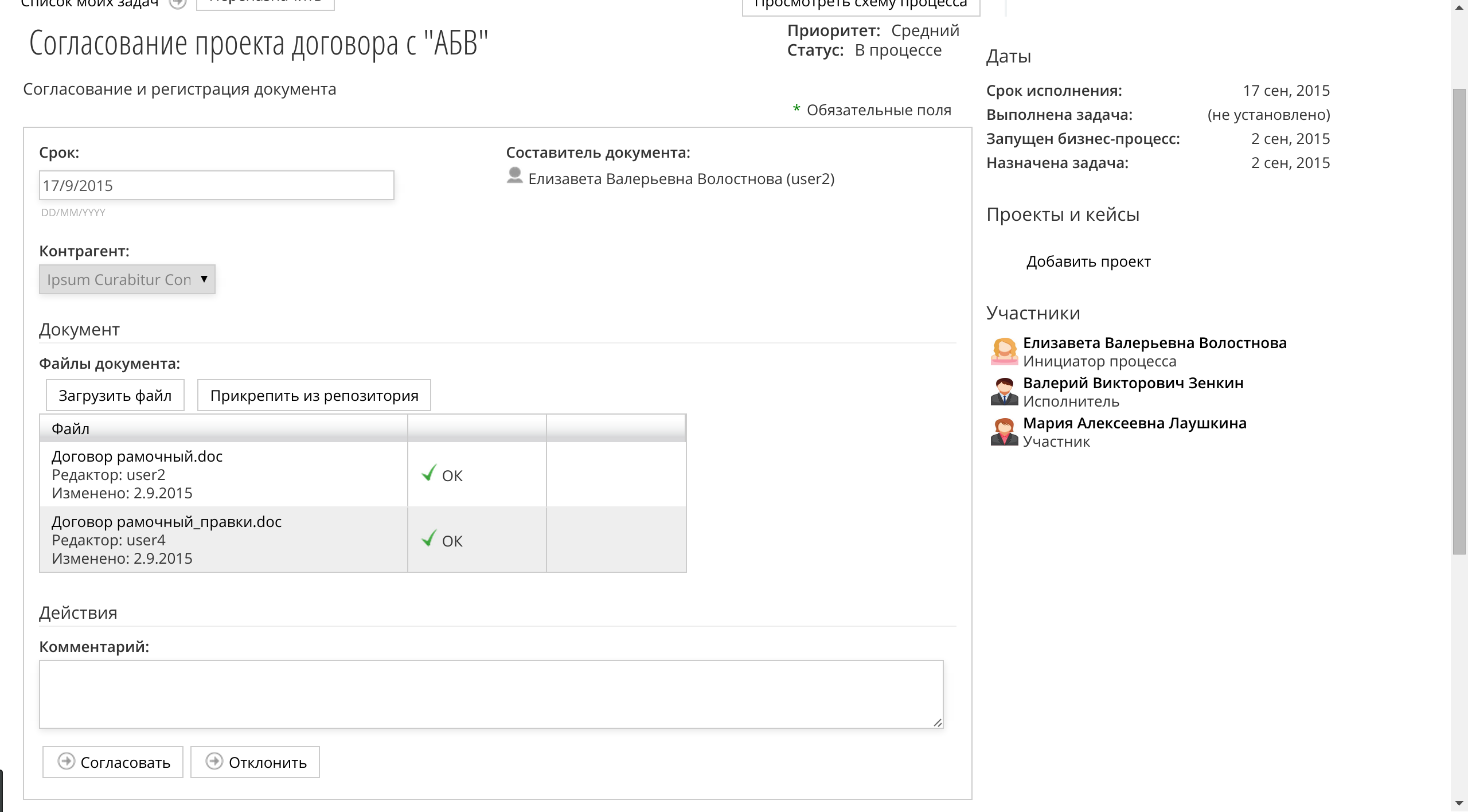1468x812 pixels.
Task: Click inside the Комментарий text area
Action: pos(491,694)
